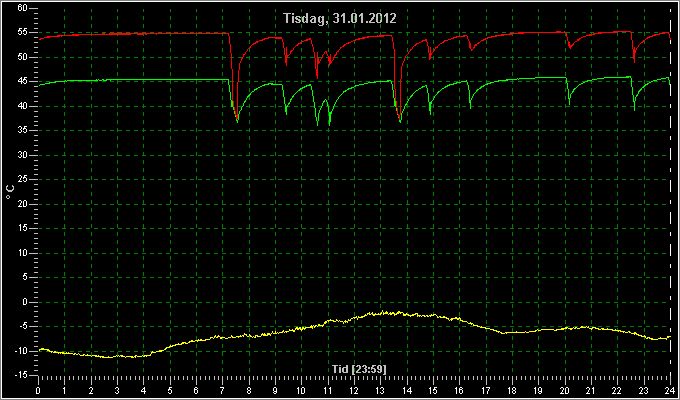The height and width of the screenshot is (400, 680).
Task: Select hour 24 on the time axis
Action: pyautogui.click(x=670, y=390)
